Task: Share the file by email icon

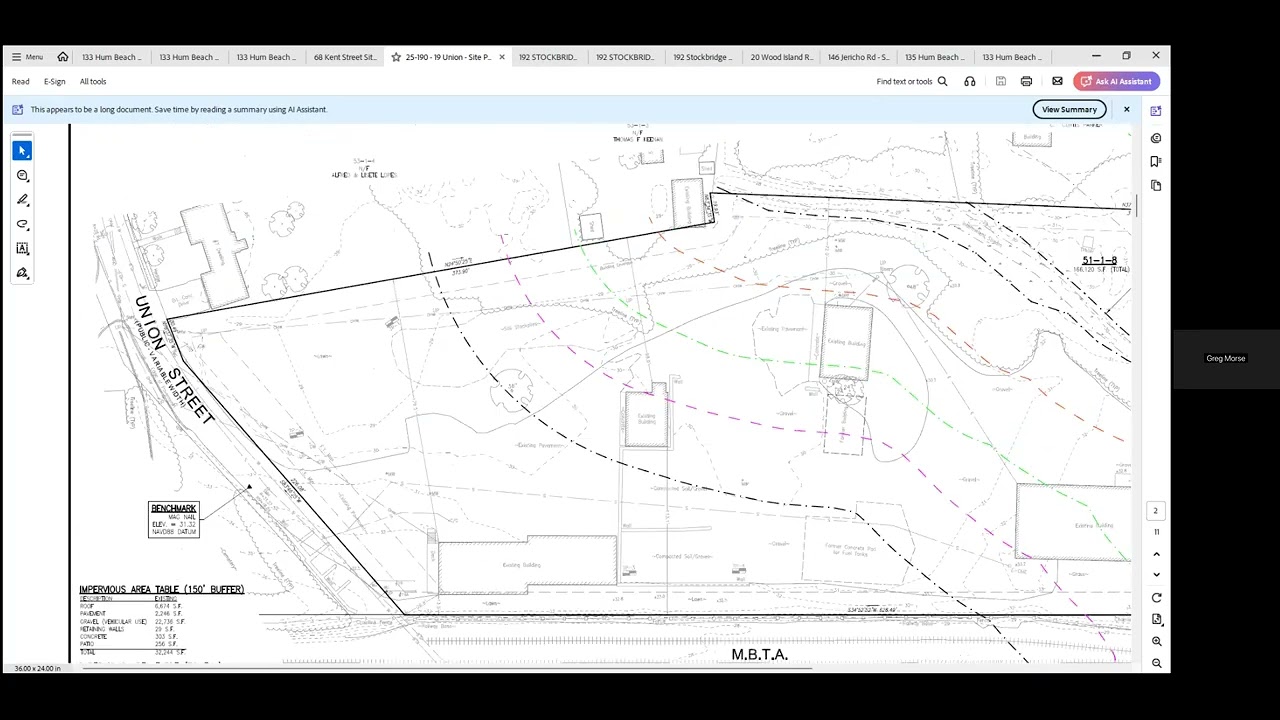Action: coord(1057,82)
